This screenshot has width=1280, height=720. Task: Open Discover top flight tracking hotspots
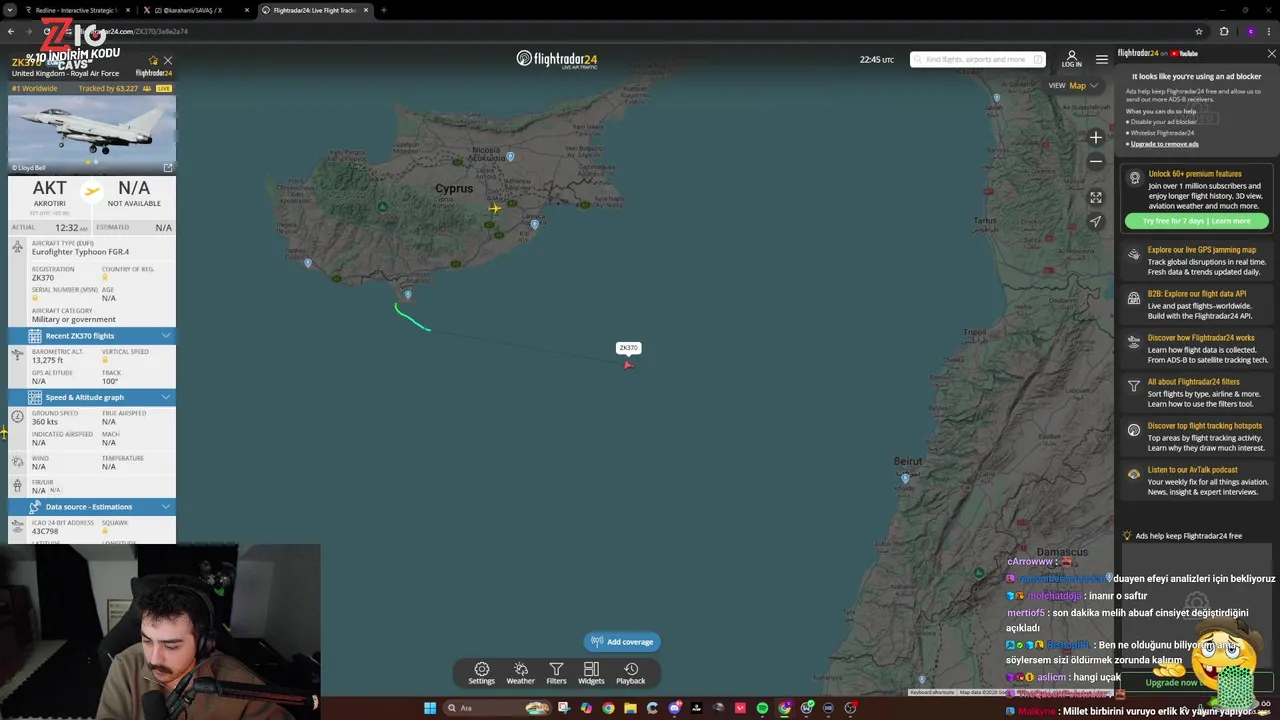click(1198, 437)
